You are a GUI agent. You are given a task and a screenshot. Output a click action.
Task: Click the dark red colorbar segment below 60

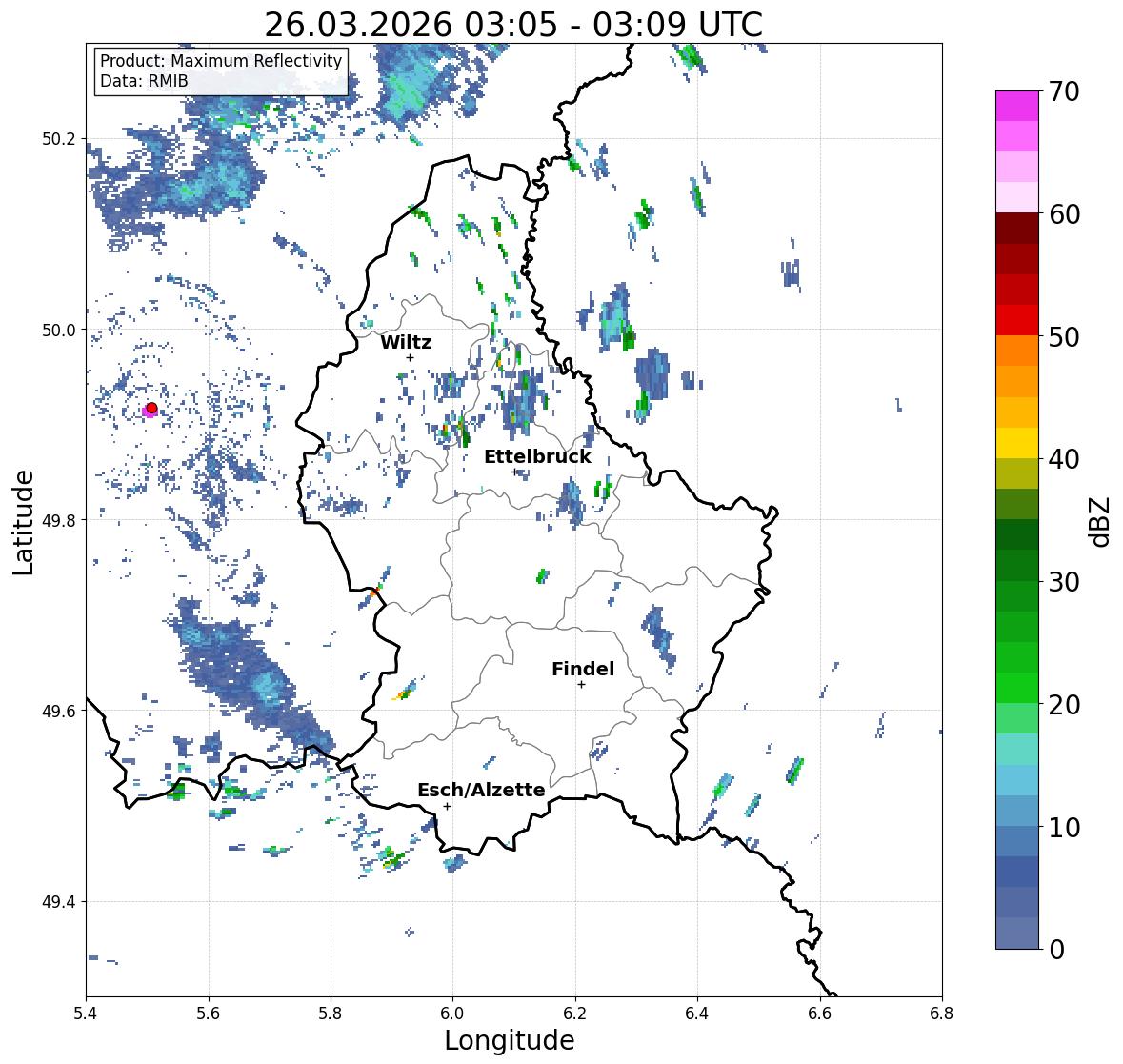pos(1017,229)
